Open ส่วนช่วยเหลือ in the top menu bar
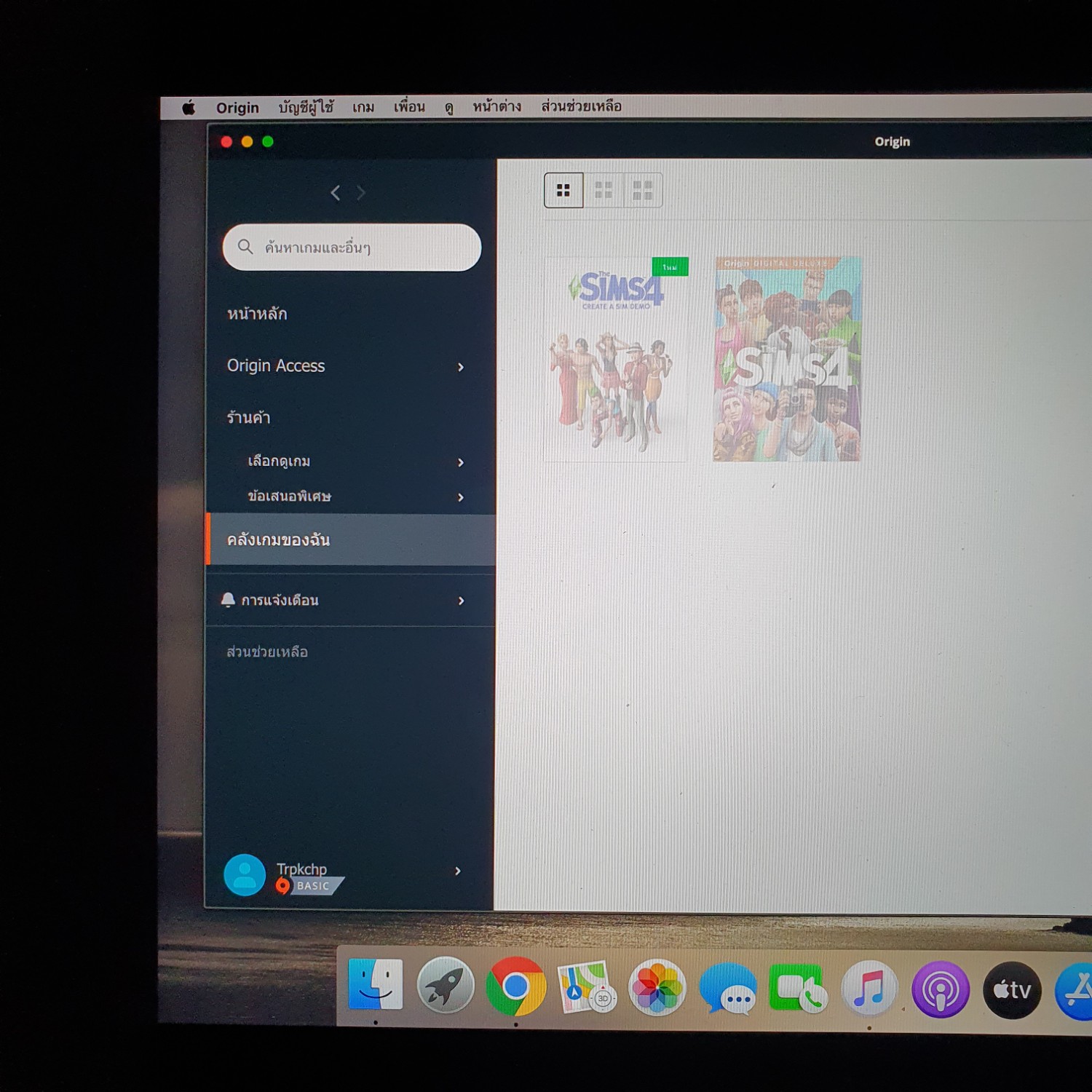Viewport: 1092px width, 1092px height. pos(582,107)
